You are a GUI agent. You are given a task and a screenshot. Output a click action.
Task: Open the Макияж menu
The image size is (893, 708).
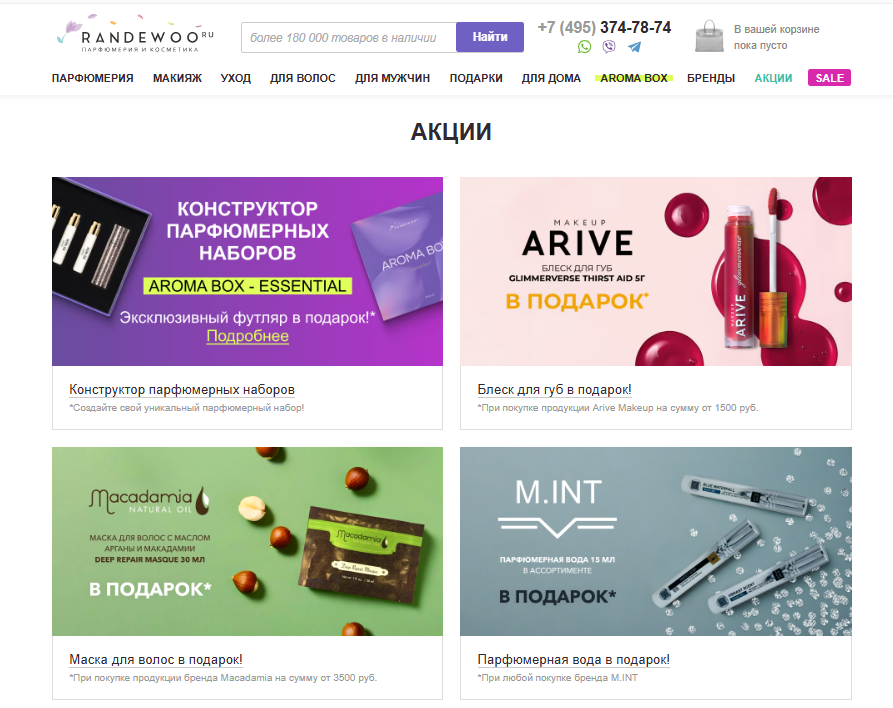point(177,78)
